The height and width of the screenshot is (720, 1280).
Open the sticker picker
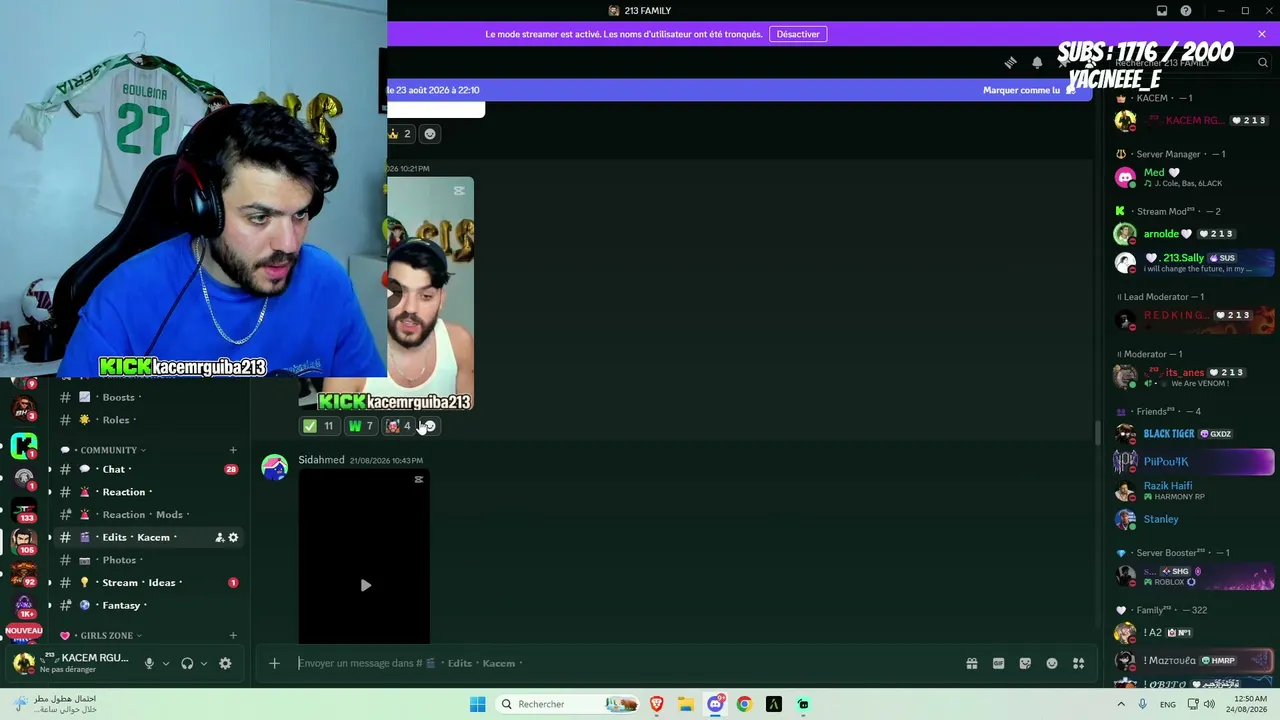(x=1025, y=663)
